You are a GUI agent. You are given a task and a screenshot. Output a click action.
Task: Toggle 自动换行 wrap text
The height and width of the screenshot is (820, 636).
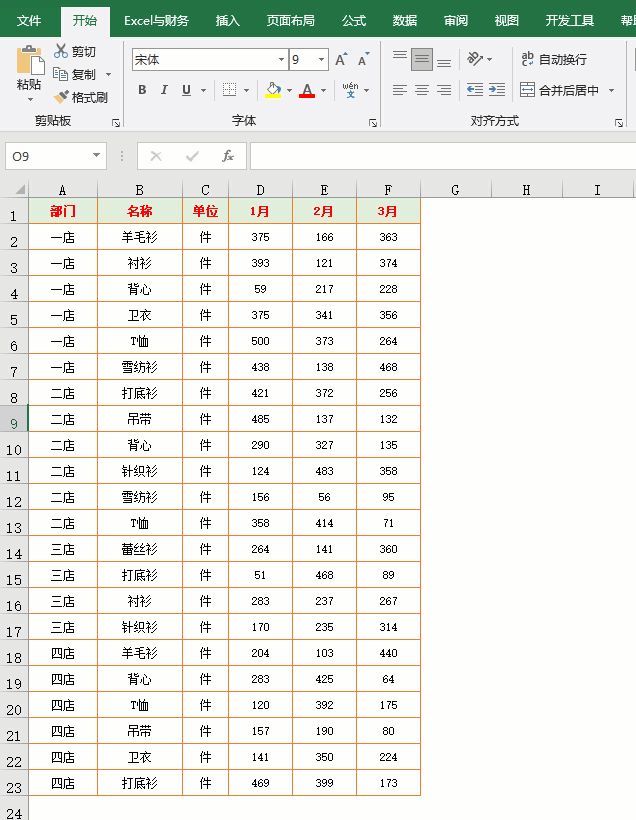[x=554, y=59]
